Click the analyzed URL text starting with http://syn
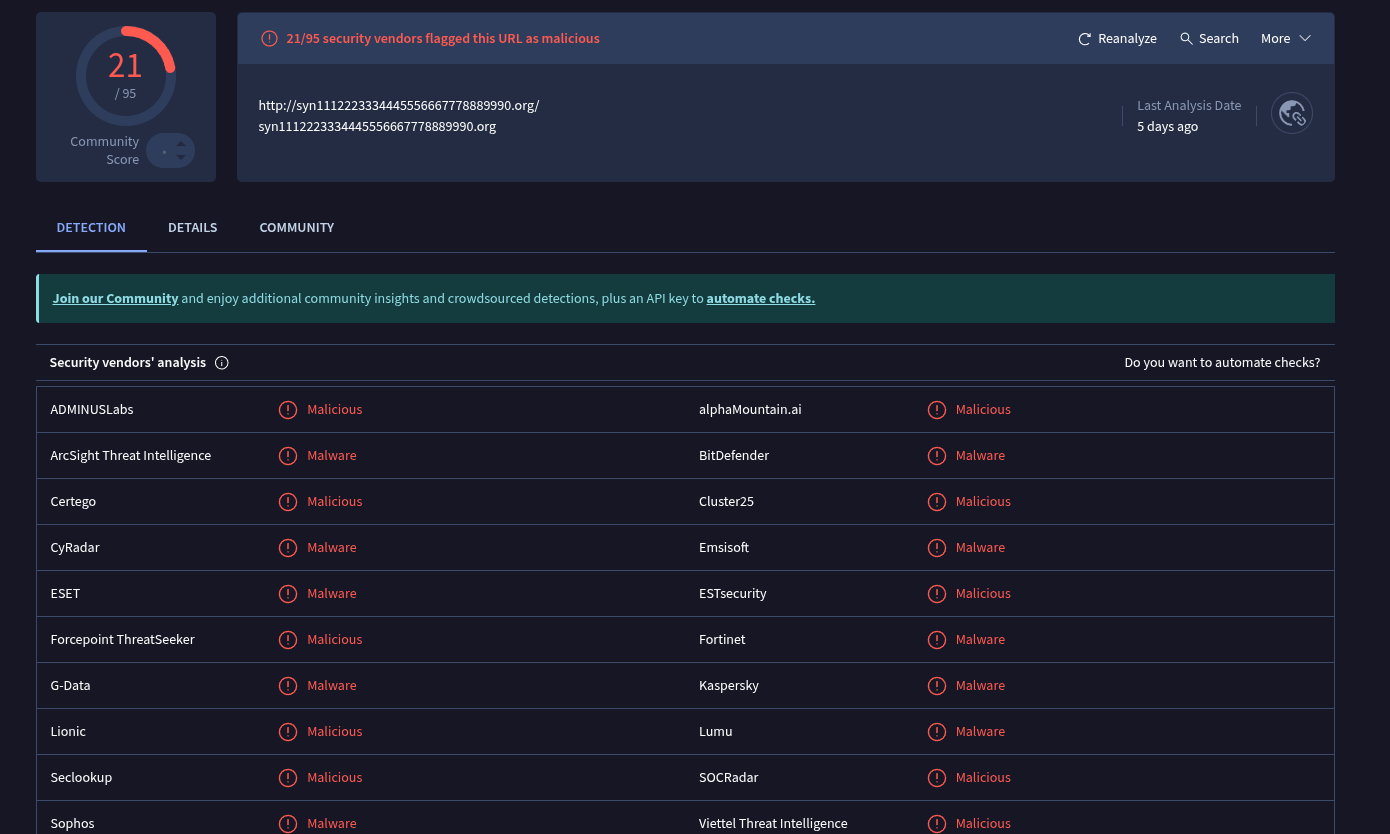Viewport: 1390px width, 834px height. coord(398,105)
